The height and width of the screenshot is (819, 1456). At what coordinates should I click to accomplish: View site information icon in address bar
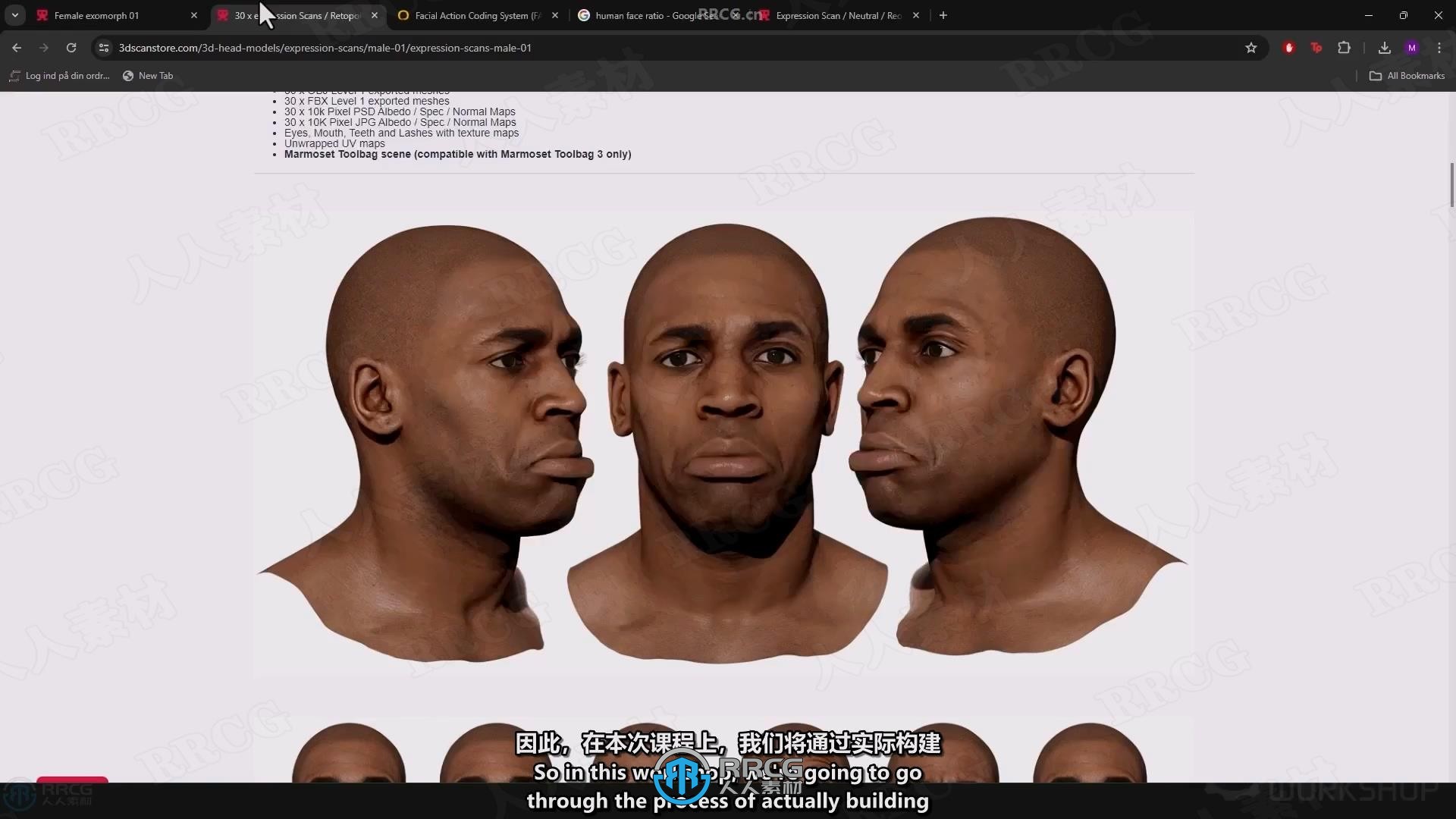[x=104, y=48]
